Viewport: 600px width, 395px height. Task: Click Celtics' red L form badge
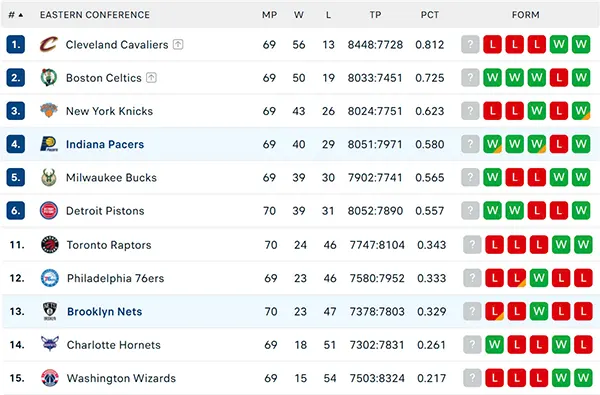559,78
